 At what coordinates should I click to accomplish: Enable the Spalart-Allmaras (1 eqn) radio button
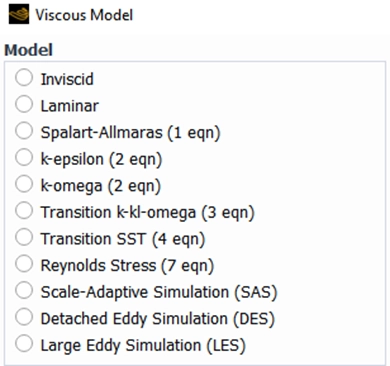pos(24,131)
